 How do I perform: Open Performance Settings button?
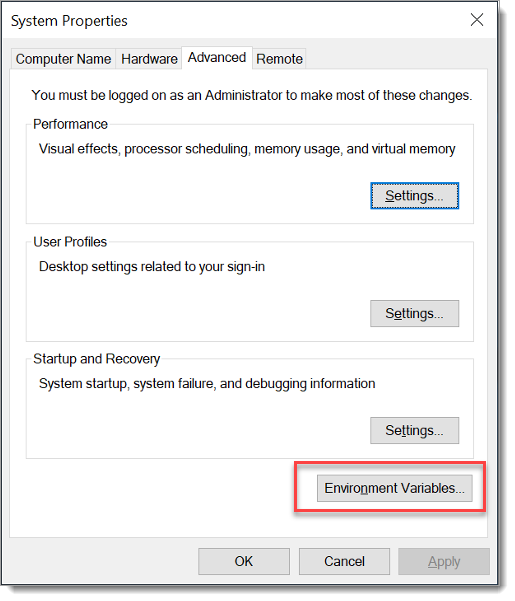[415, 196]
